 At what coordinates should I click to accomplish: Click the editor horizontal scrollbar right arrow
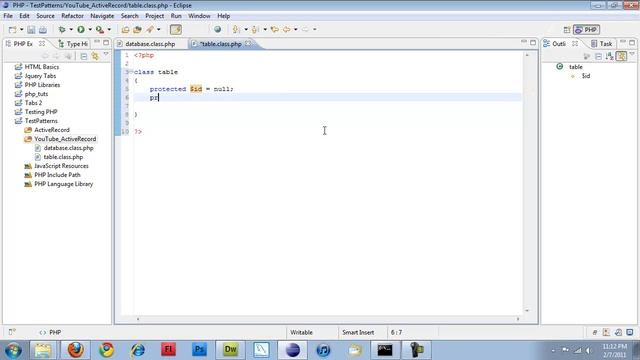pos(518,319)
